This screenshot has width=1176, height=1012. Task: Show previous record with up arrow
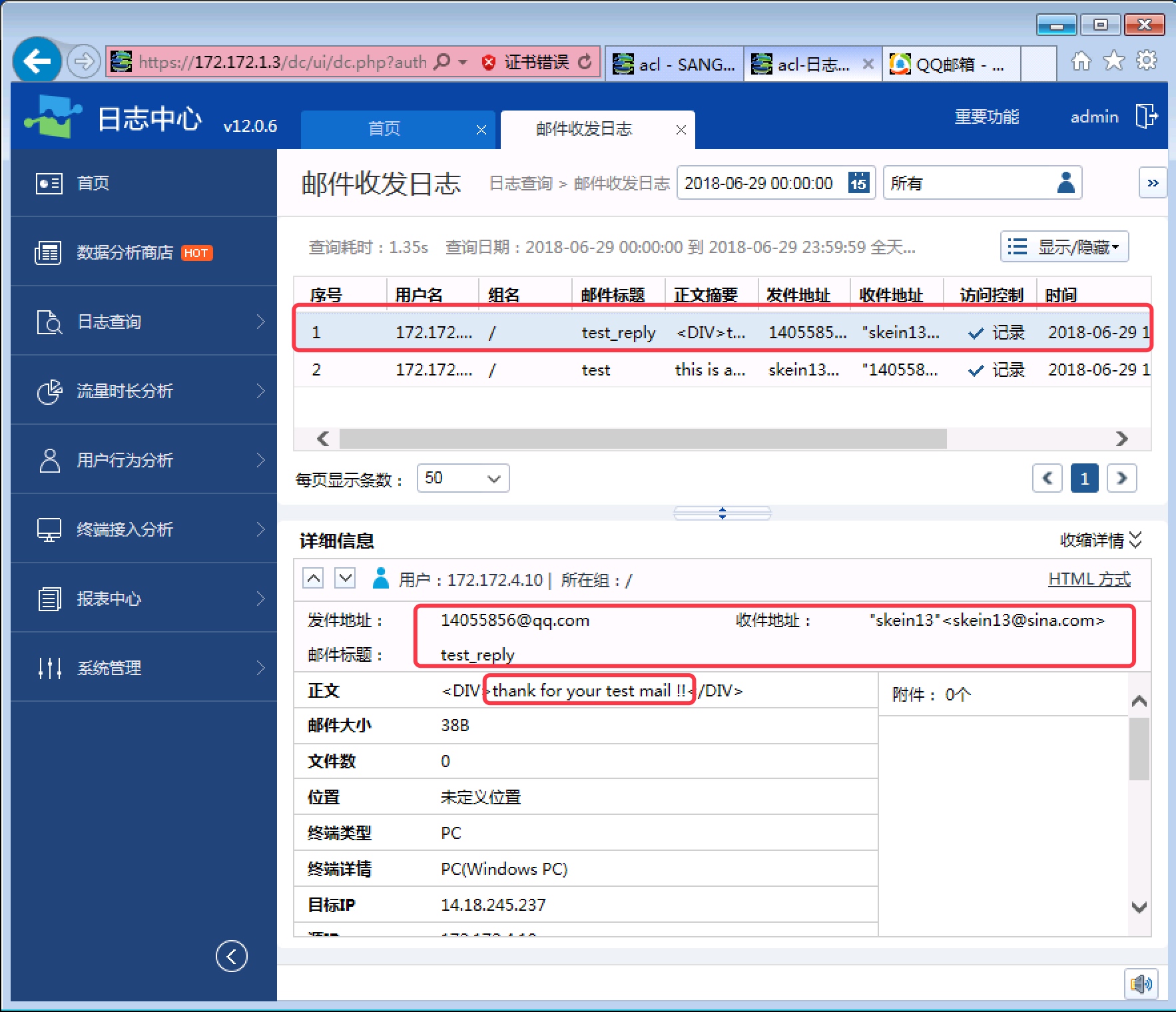[313, 578]
